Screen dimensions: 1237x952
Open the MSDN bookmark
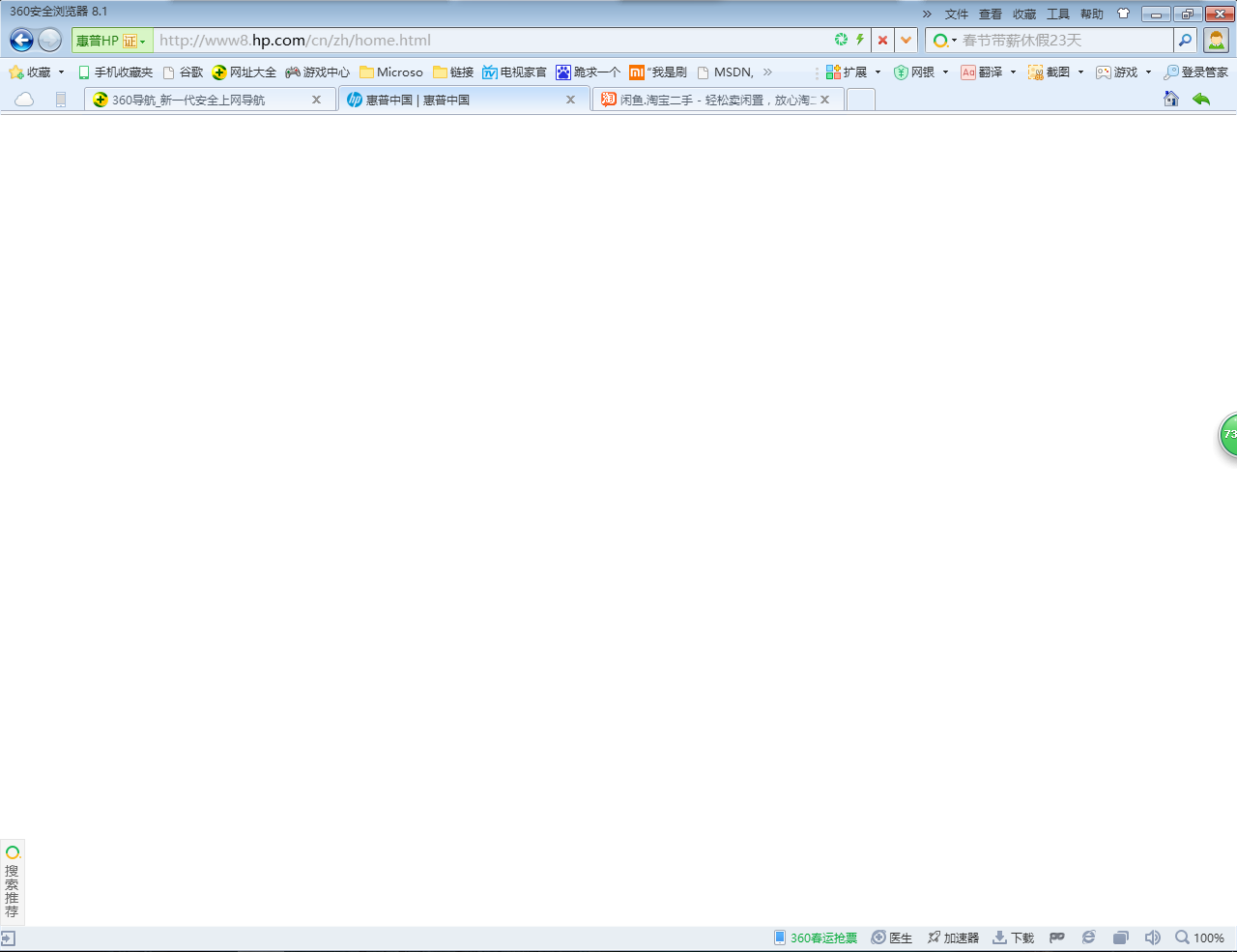click(x=725, y=72)
